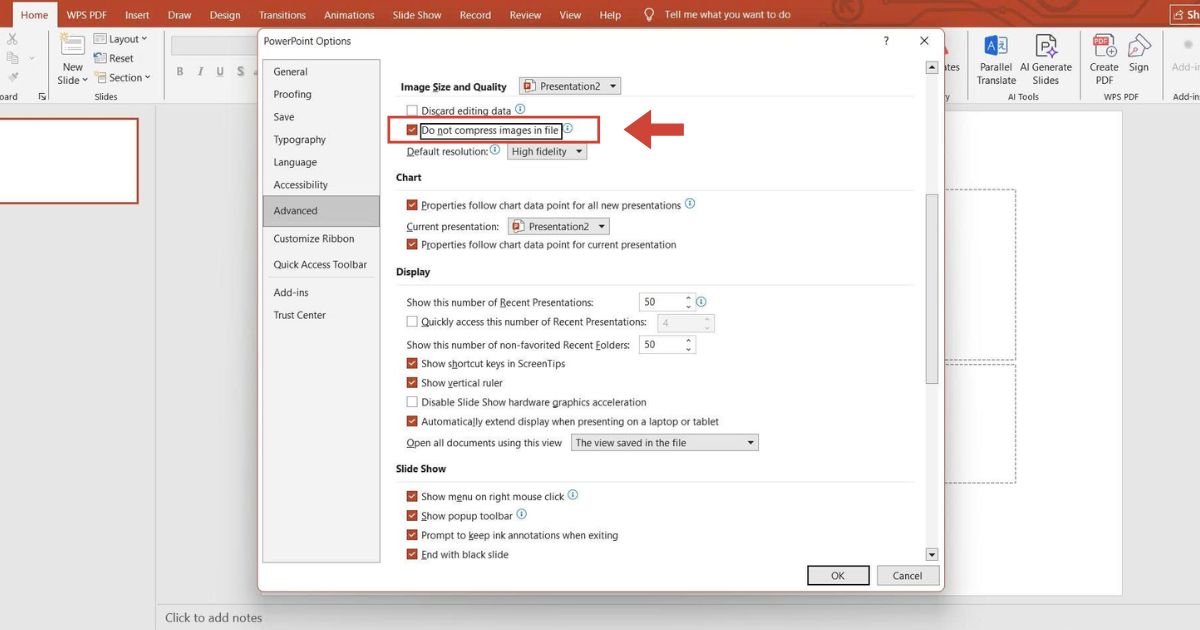Toggle Properties follow chart data point for all new presentations
Screen dimensions: 1200x630
point(412,205)
